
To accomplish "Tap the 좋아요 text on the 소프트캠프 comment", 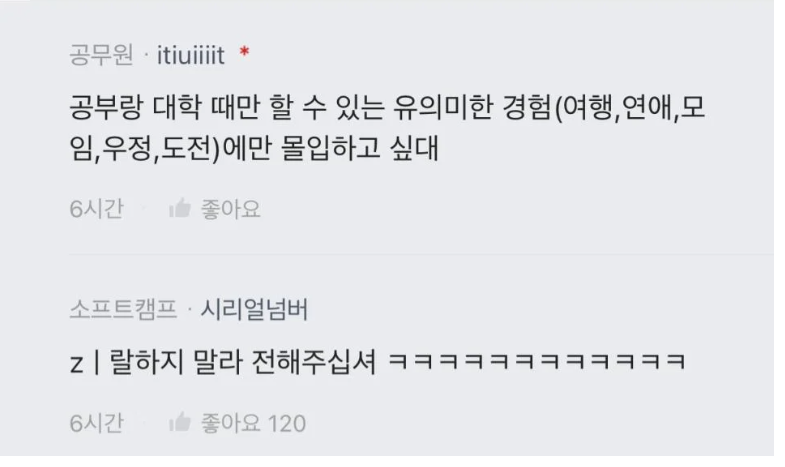I will point(231,423).
